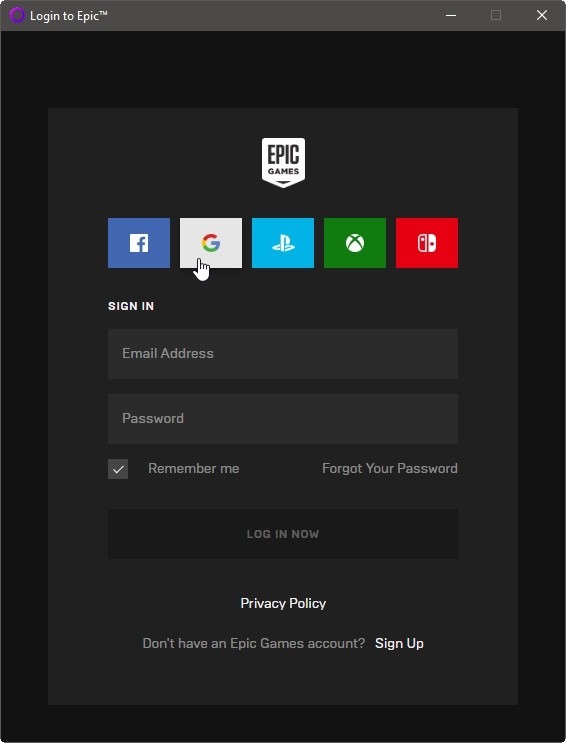Click the Epic Games logo

tap(283, 163)
